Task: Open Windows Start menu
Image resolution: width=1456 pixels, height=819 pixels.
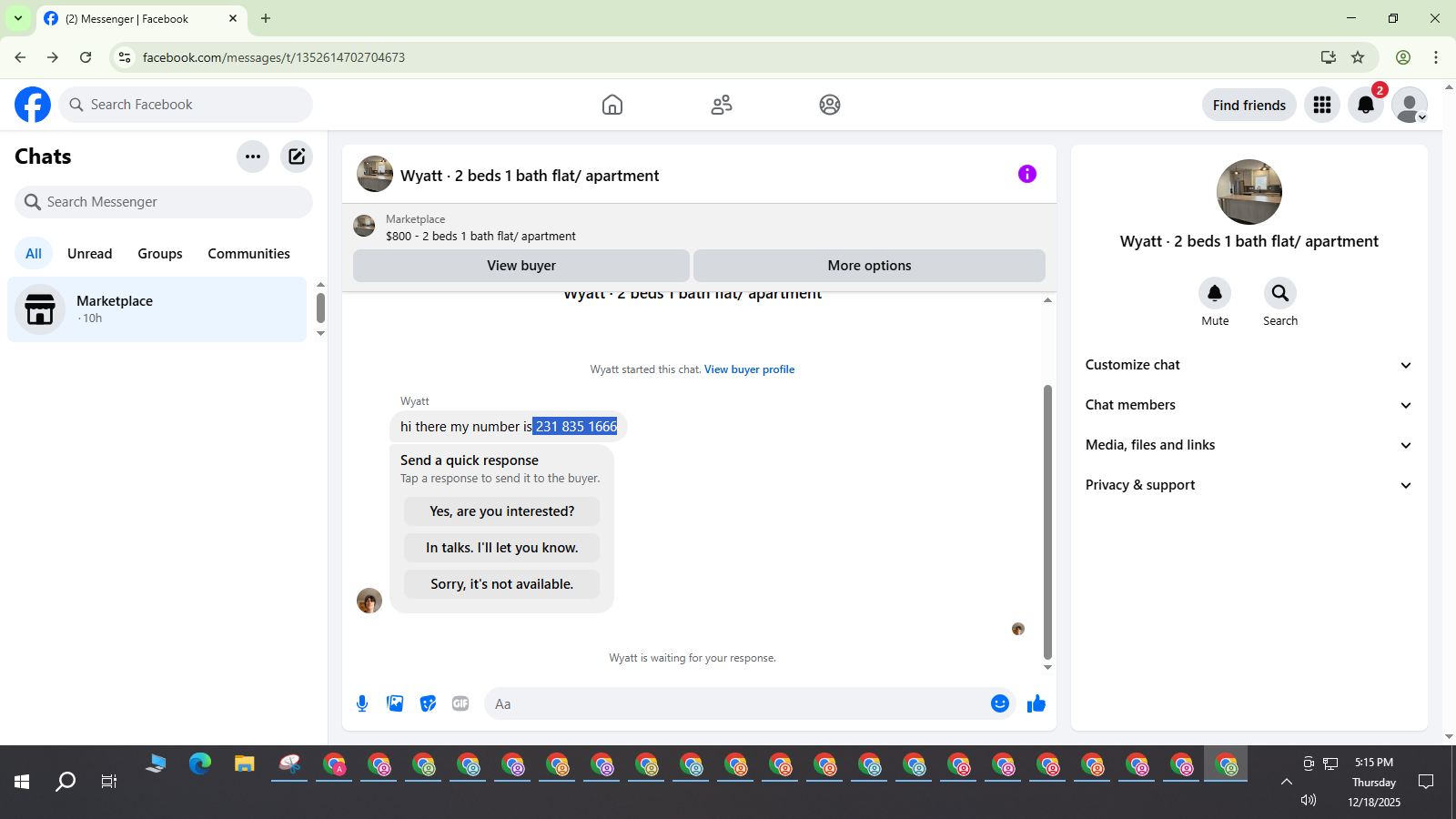Action: pyautogui.click(x=22, y=782)
